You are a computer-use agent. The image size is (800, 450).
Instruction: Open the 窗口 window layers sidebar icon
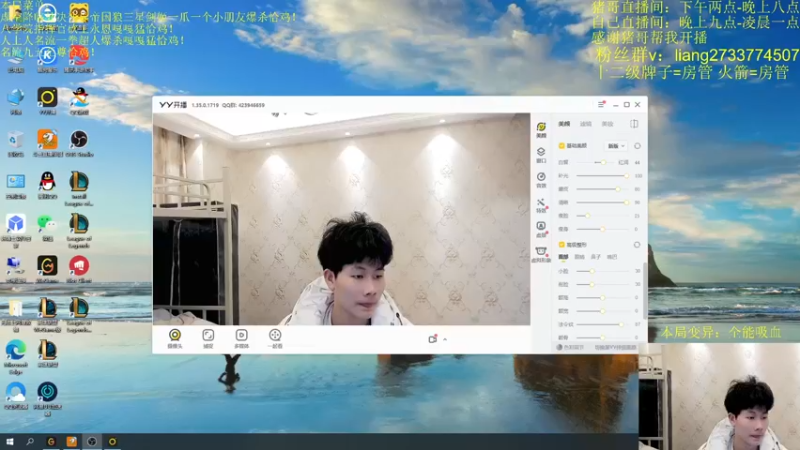(541, 155)
